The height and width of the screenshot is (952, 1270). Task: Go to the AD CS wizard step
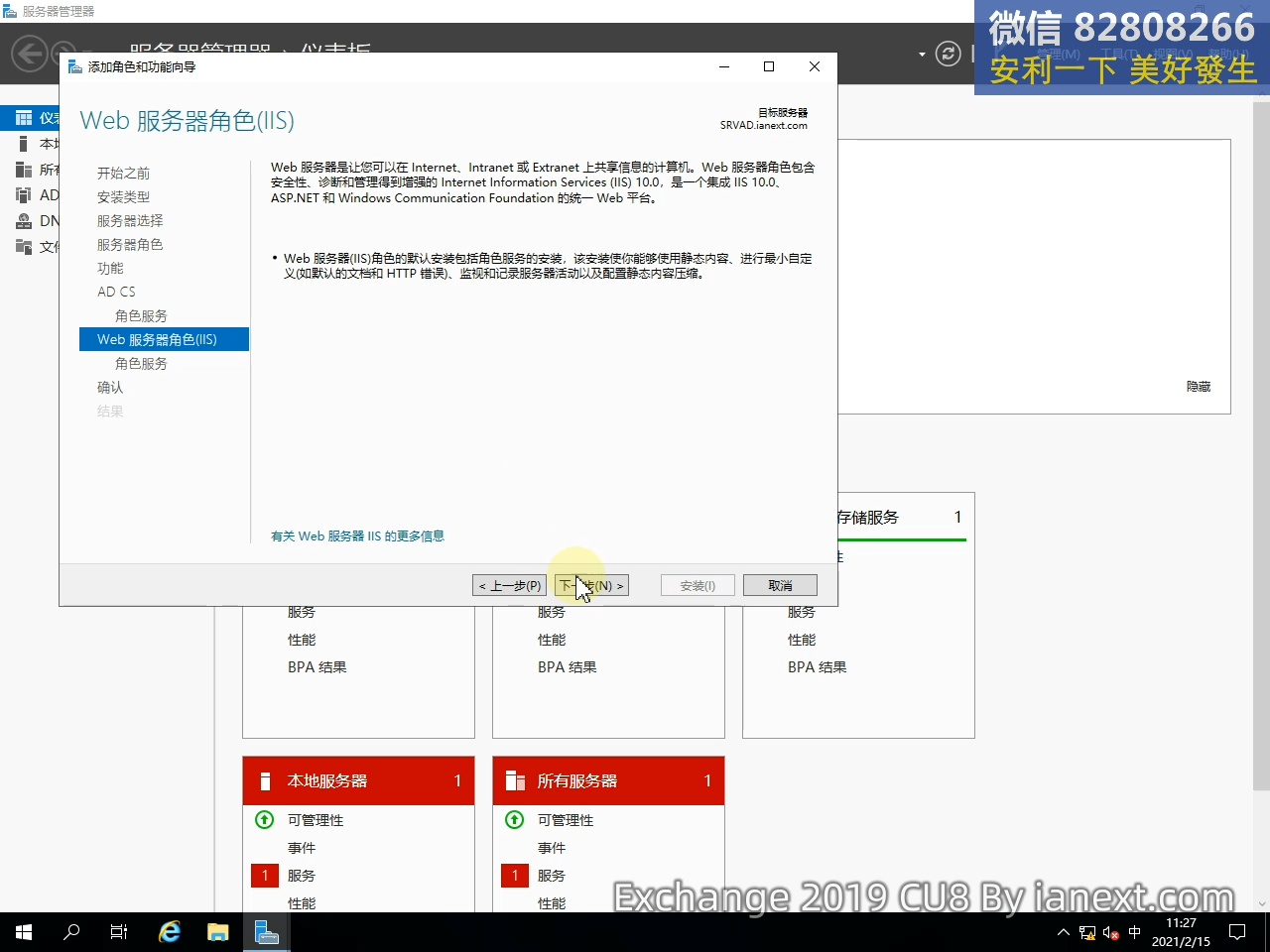(x=116, y=293)
